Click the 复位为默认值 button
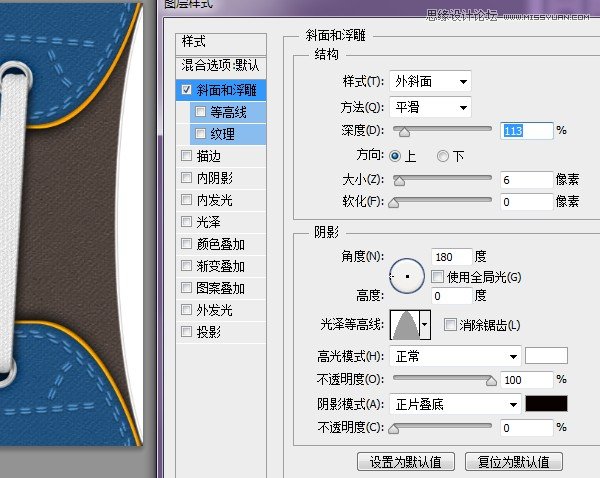Image resolution: width=600 pixels, height=478 pixels. (x=514, y=462)
